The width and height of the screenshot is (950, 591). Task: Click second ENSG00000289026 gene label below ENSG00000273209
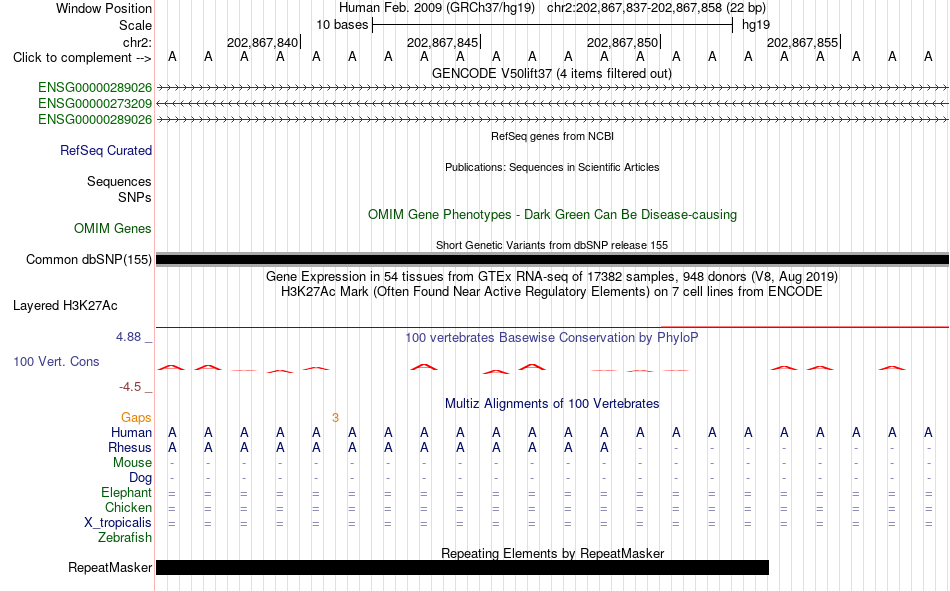point(95,119)
